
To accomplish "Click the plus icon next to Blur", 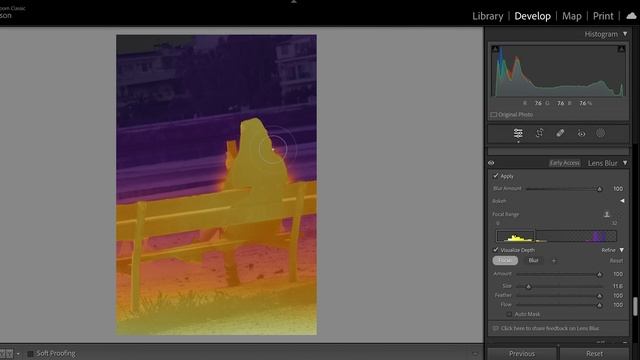I will click(x=554, y=260).
